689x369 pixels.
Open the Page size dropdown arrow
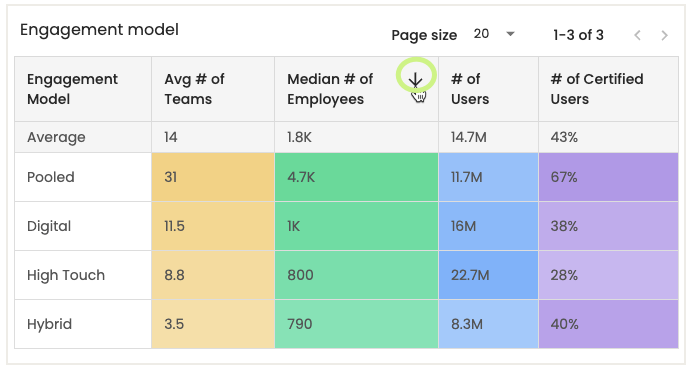point(510,34)
